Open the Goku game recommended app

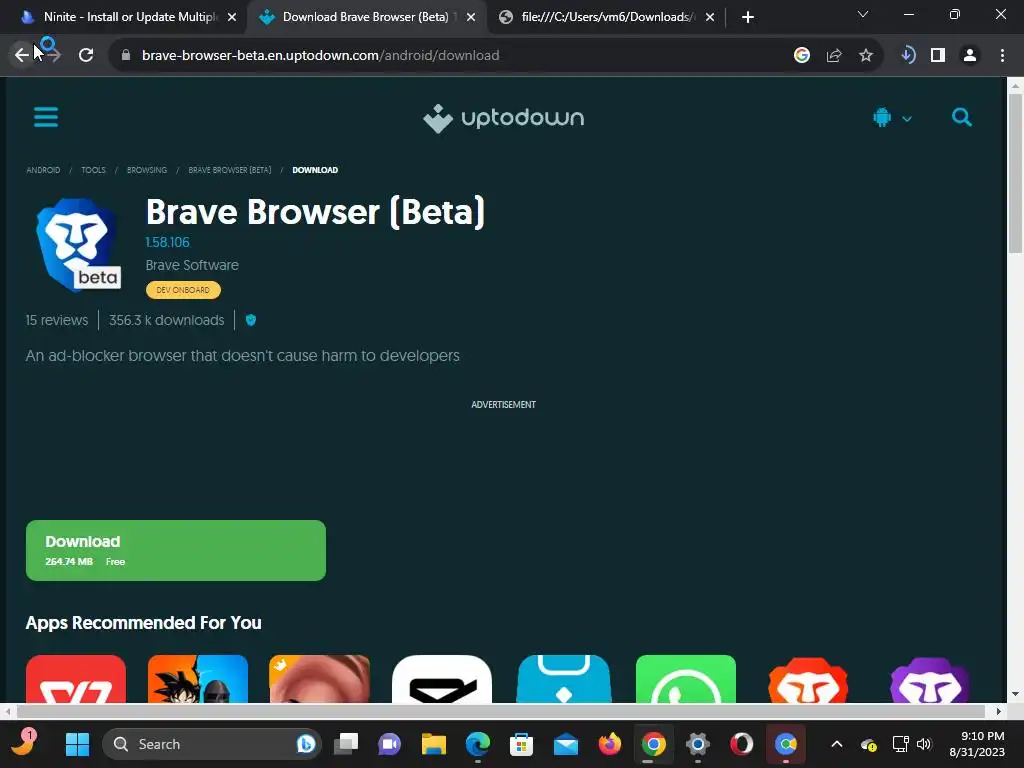pyautogui.click(x=198, y=679)
